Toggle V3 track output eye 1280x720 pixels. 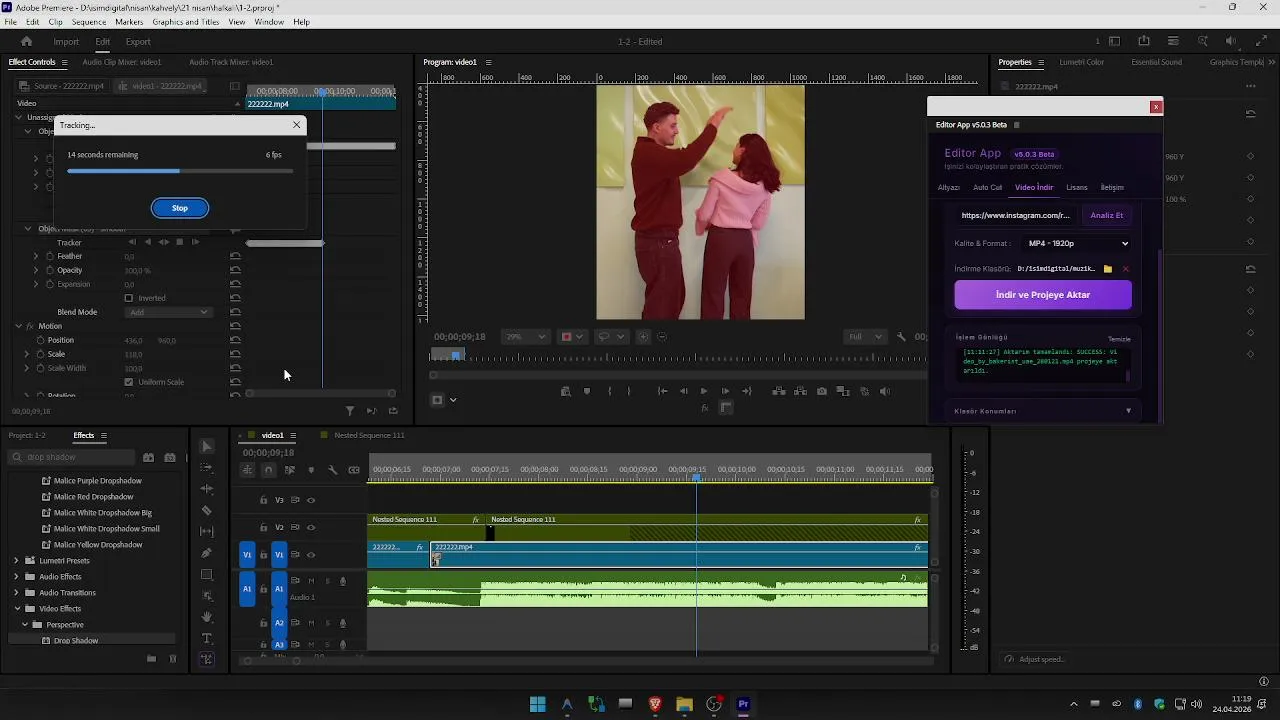click(x=311, y=500)
